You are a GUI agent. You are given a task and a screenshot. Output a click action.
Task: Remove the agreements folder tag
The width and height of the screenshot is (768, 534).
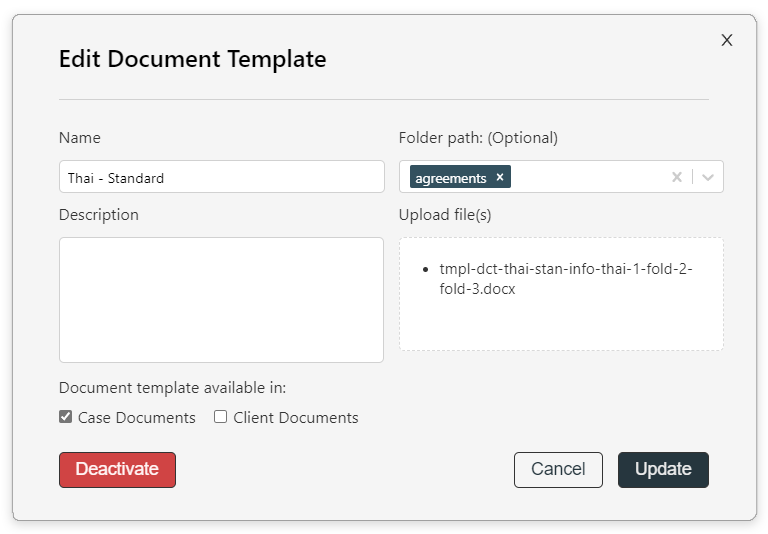click(500, 177)
